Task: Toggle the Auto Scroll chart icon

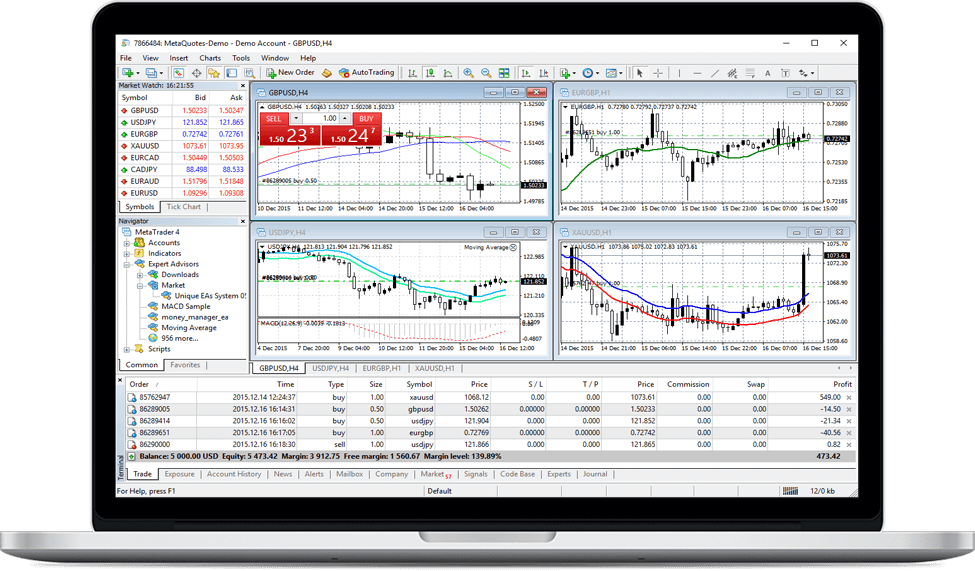Action: (525, 73)
